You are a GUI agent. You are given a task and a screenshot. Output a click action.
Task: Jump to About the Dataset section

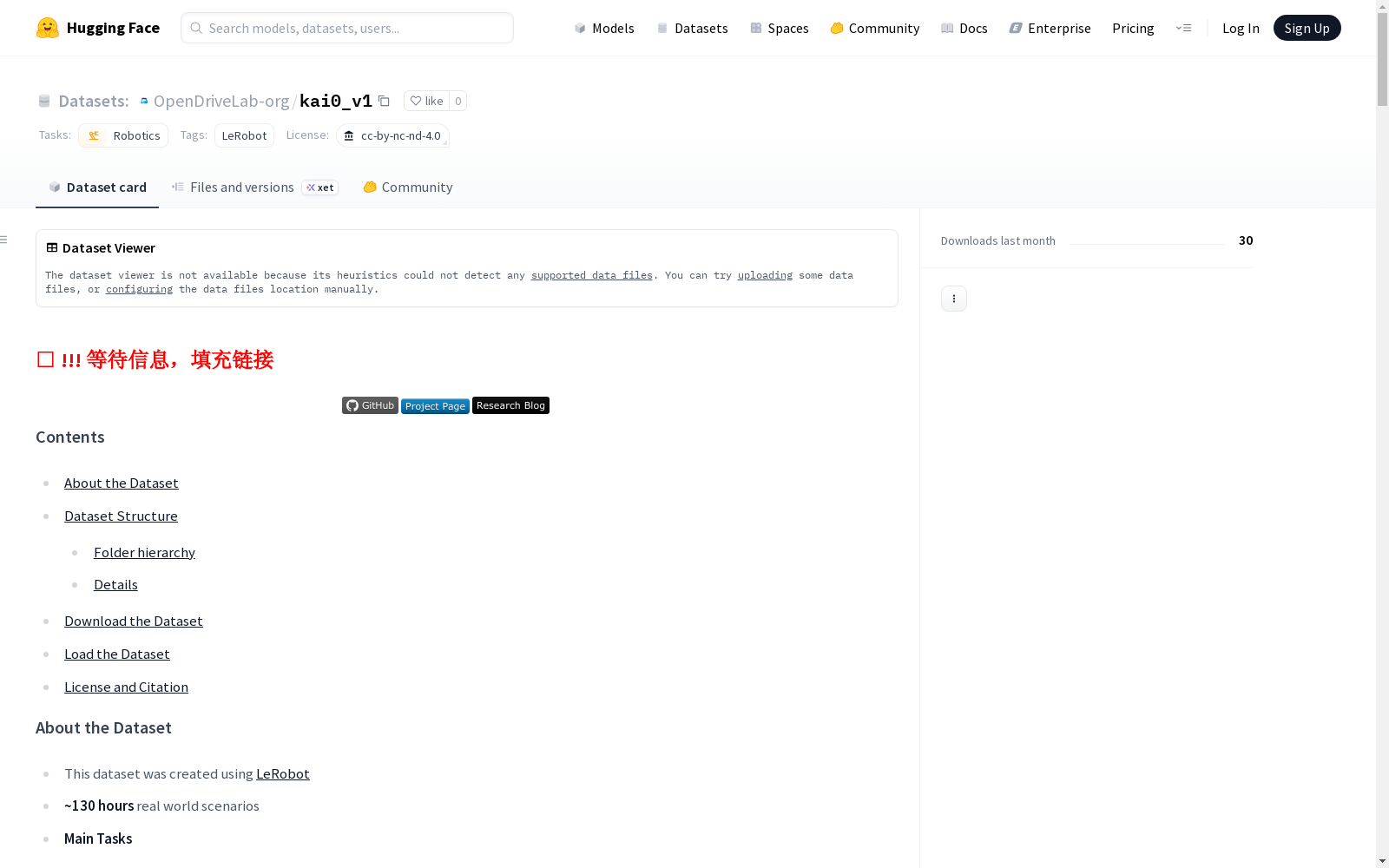point(122,483)
